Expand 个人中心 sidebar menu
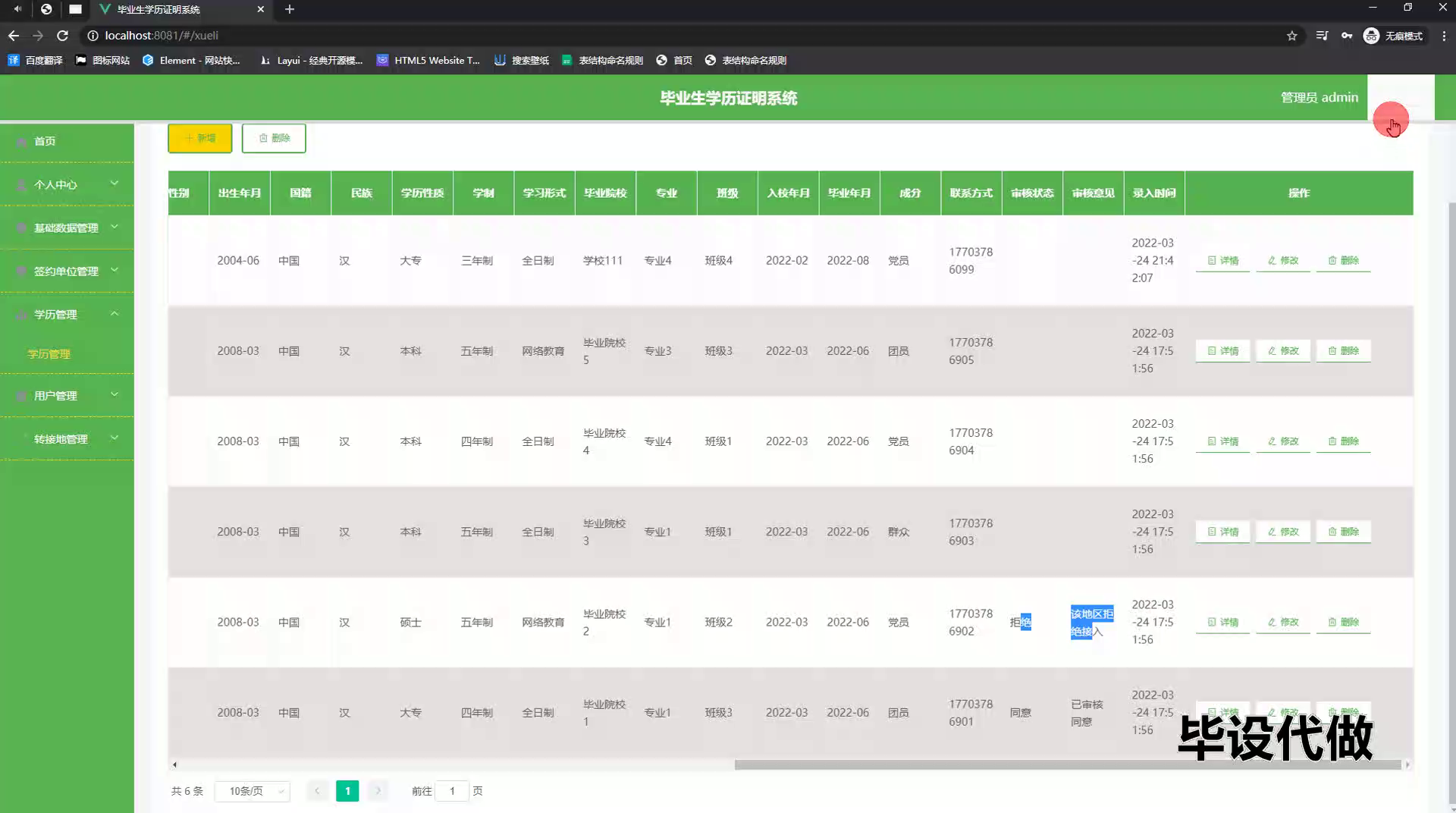Image resolution: width=1456 pixels, height=813 pixels. click(x=67, y=184)
